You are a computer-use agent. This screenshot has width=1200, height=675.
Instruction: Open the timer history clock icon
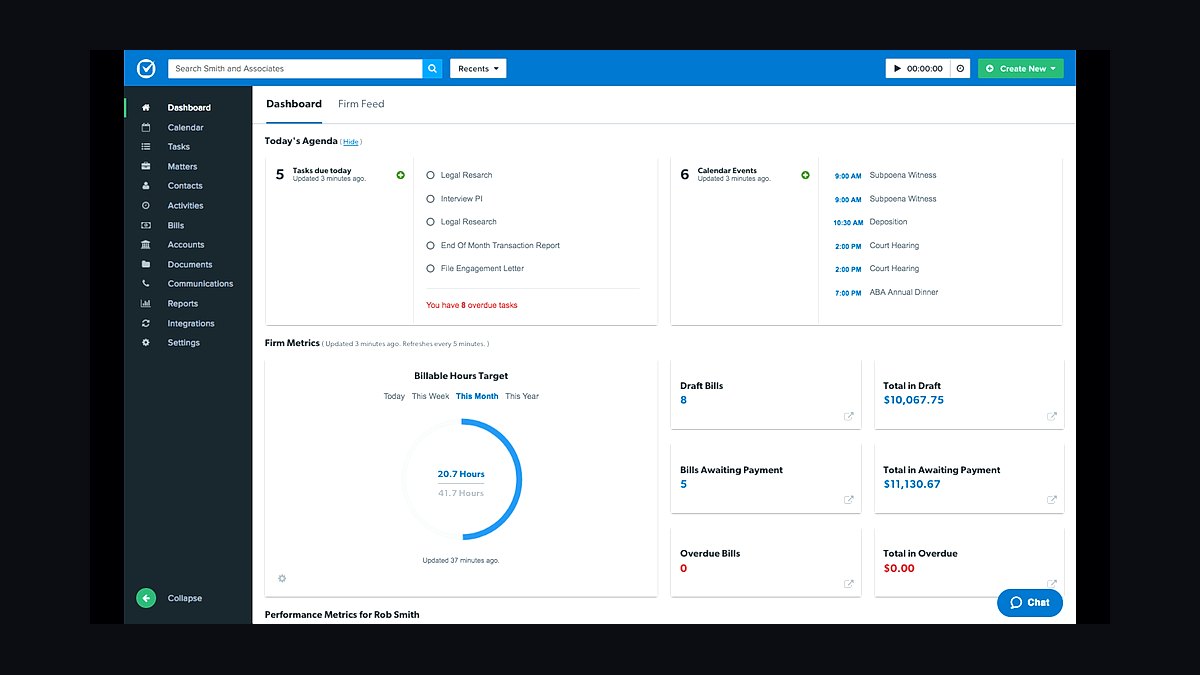coord(960,68)
